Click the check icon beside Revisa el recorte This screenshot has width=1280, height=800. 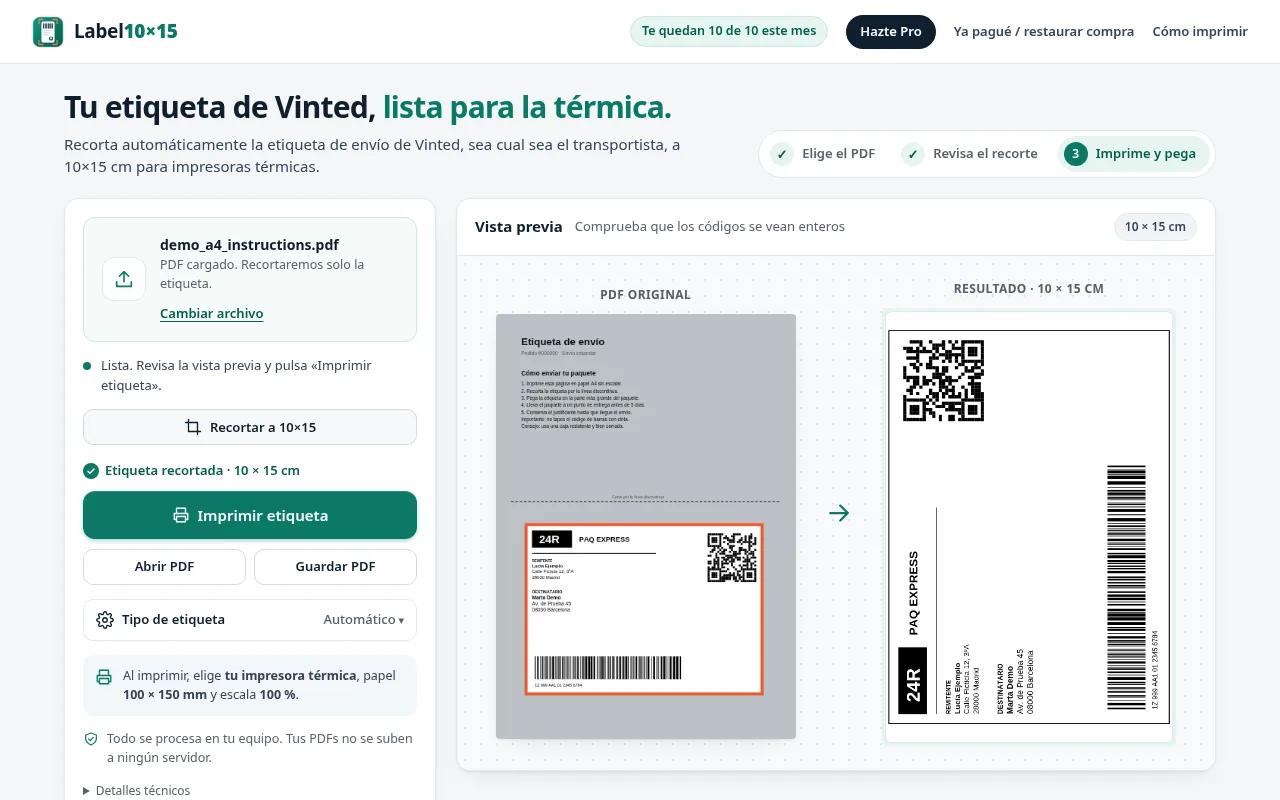pos(912,154)
